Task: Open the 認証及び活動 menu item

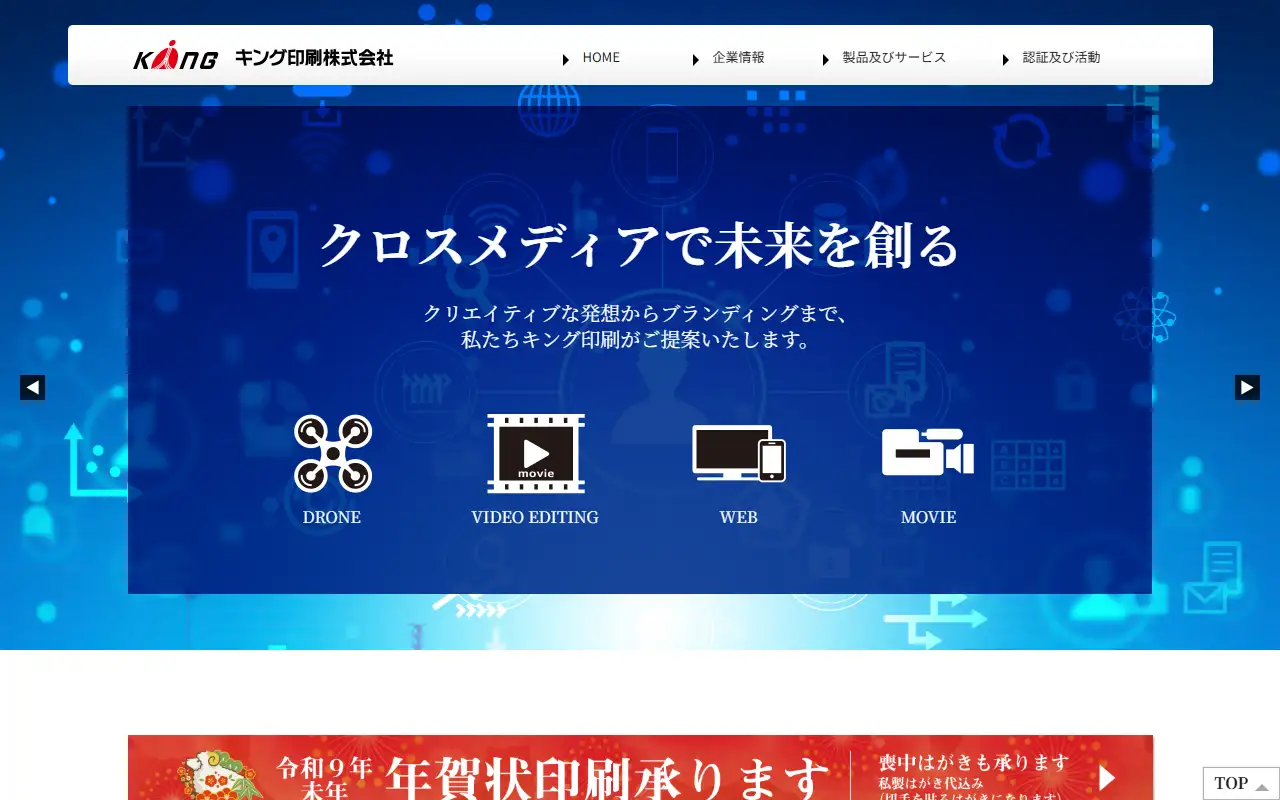Action: 1061,57
